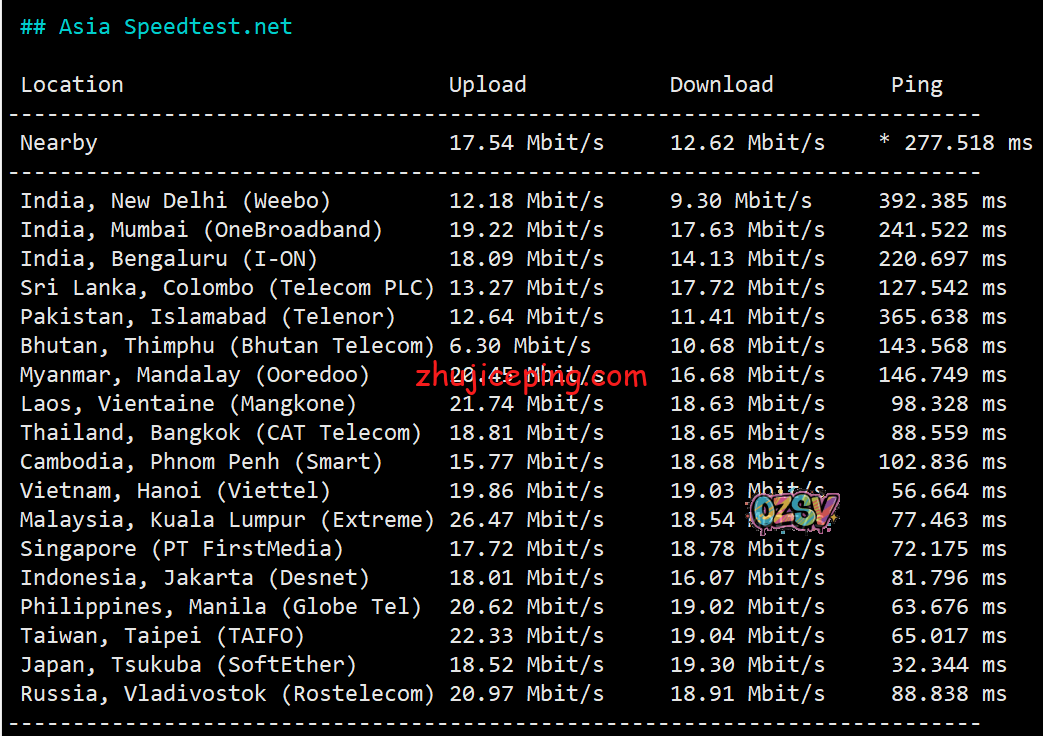
Task: Click the zhujiceping.com red watermark text
Action: click(531, 378)
